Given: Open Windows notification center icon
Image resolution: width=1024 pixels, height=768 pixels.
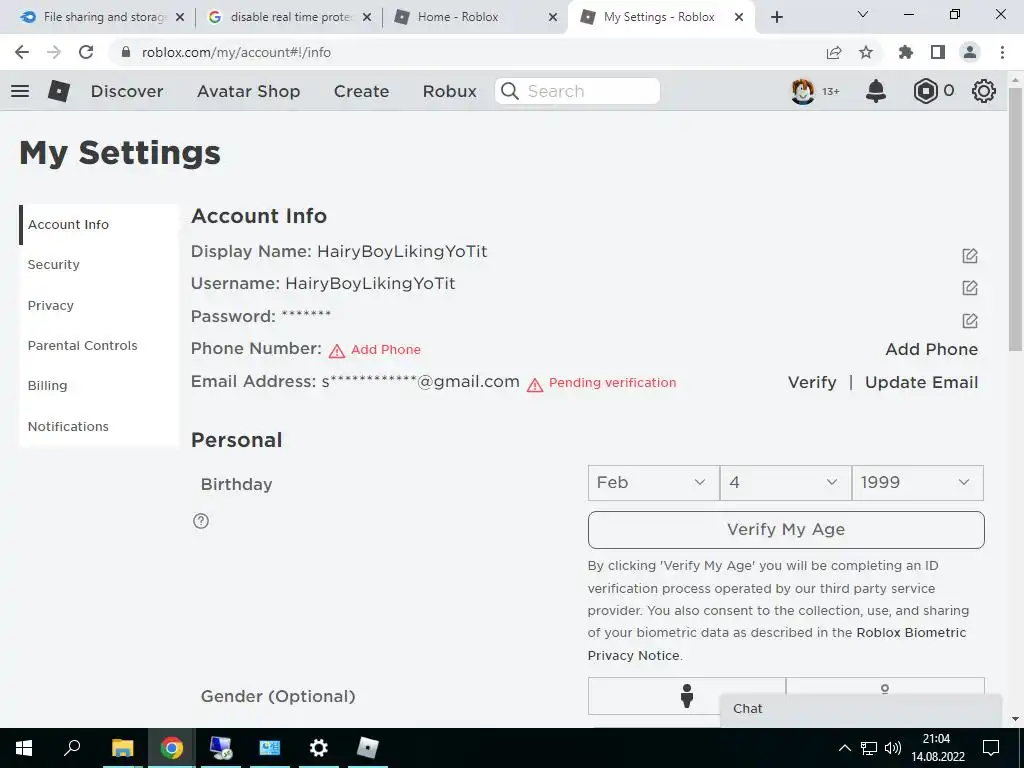Looking at the screenshot, I should tap(991, 748).
